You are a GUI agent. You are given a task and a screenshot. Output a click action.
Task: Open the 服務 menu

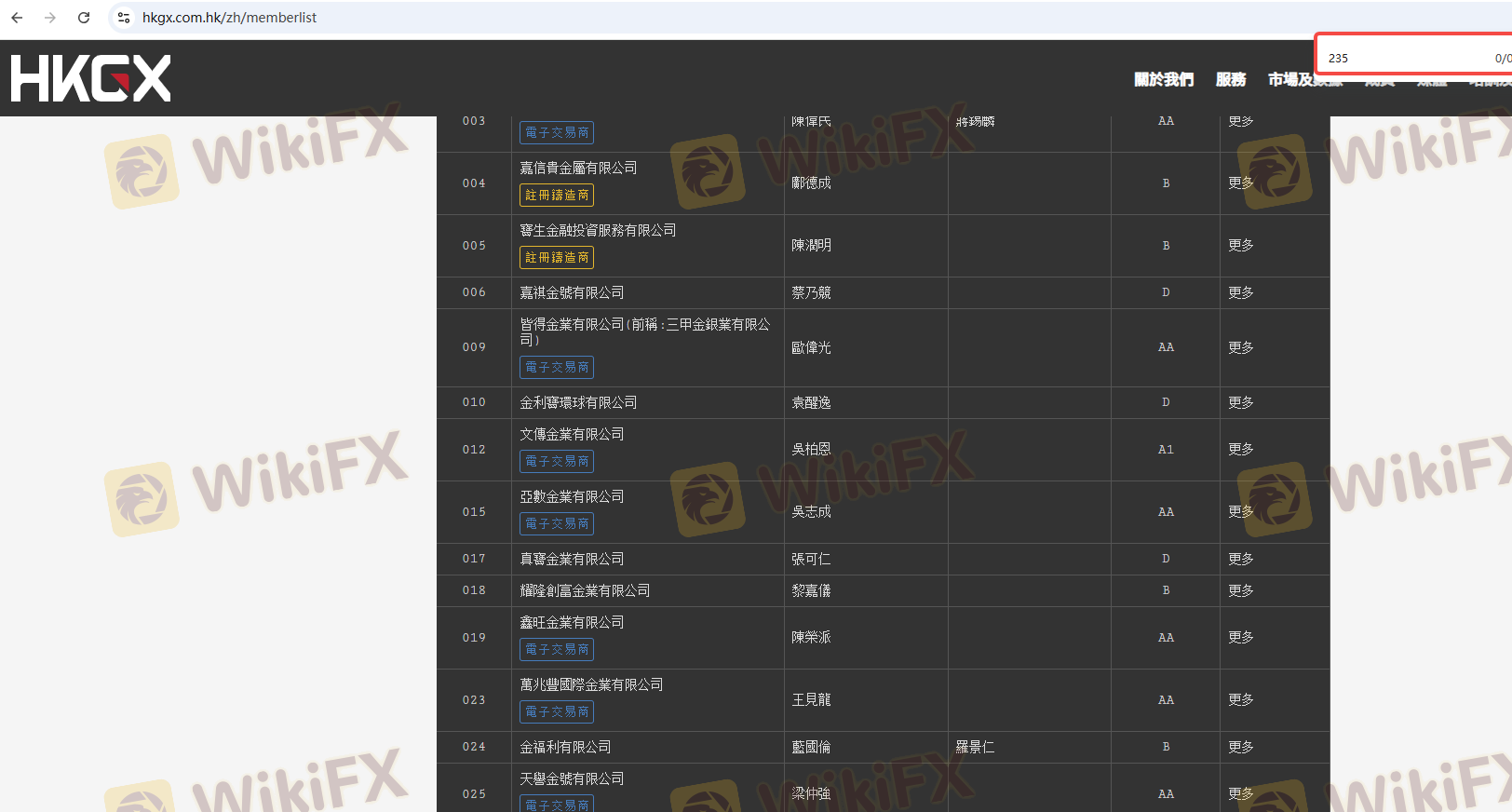[x=1231, y=80]
